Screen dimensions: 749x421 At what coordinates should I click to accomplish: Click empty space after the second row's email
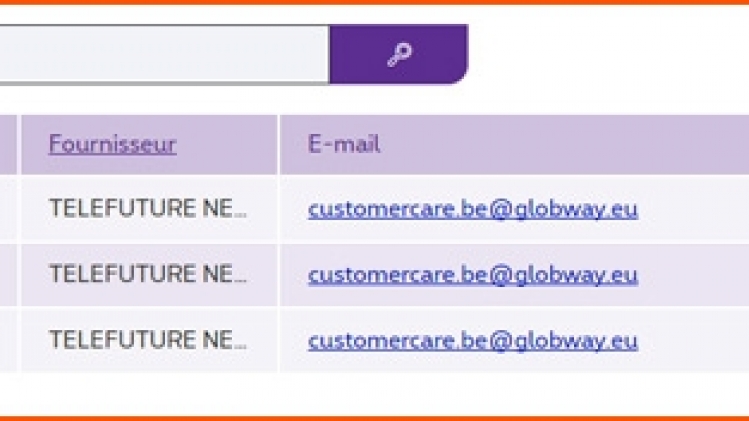(x=693, y=274)
